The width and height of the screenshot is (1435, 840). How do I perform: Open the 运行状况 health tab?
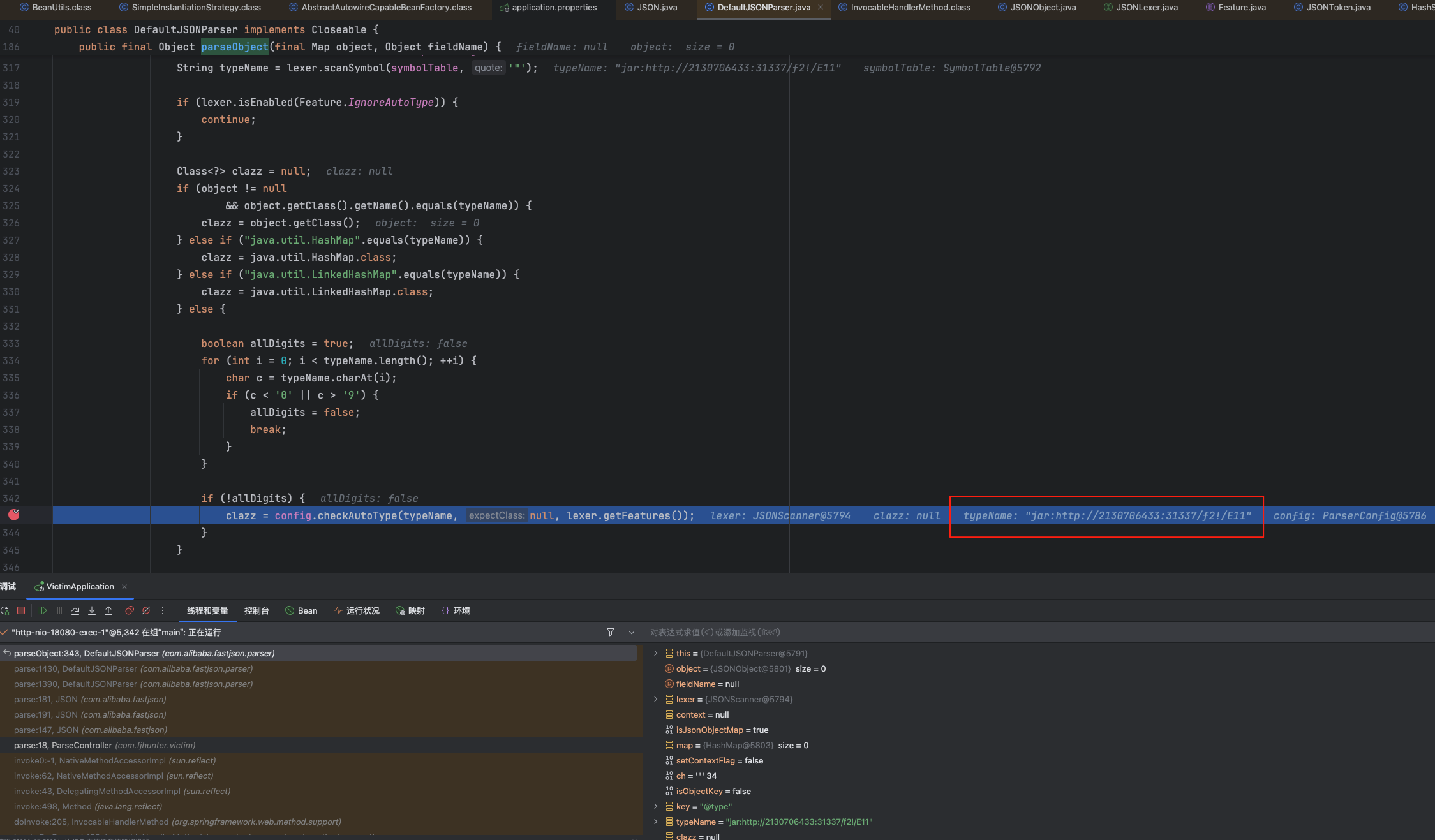[x=357, y=610]
